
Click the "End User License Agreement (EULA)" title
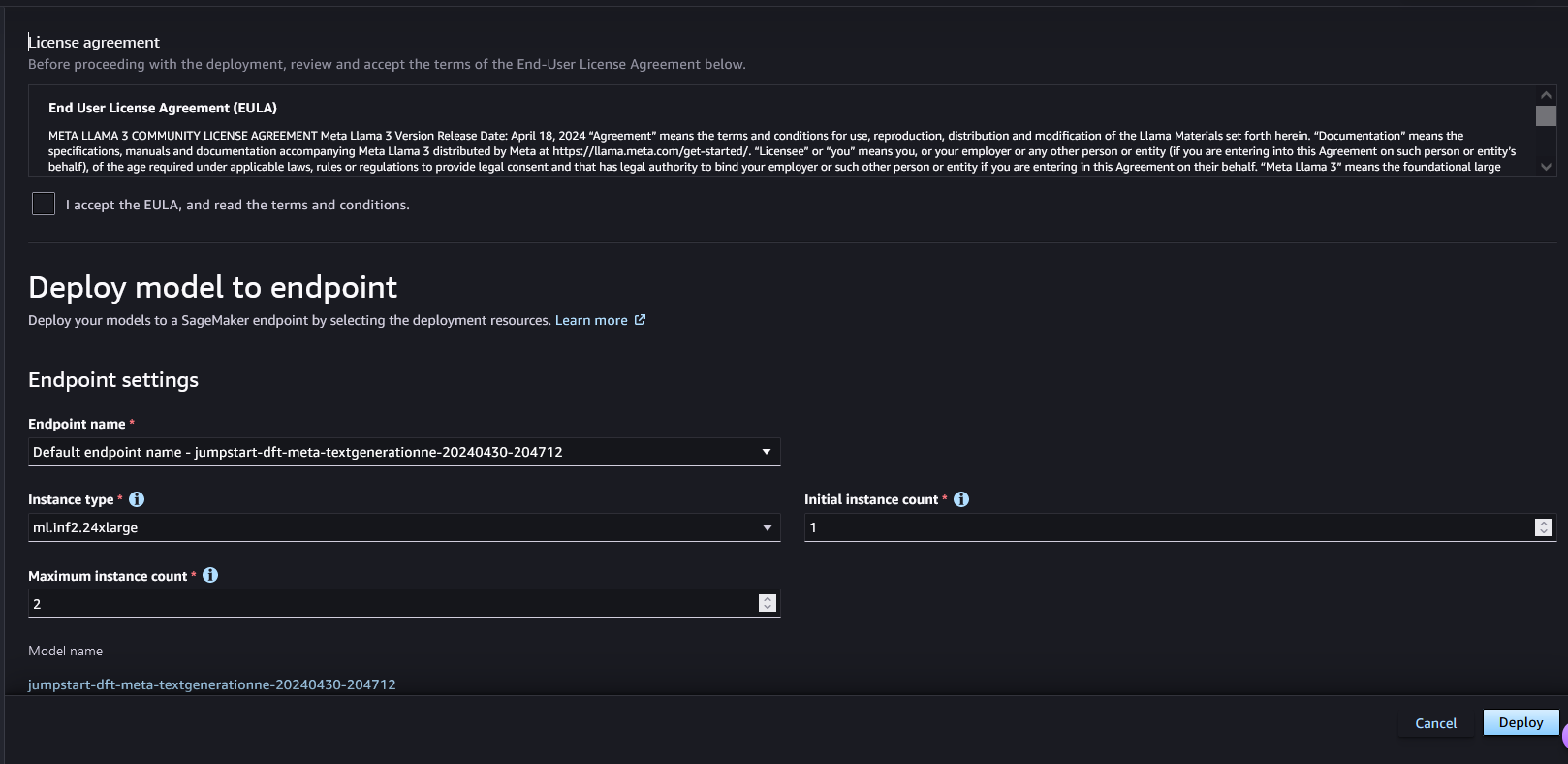coord(163,108)
